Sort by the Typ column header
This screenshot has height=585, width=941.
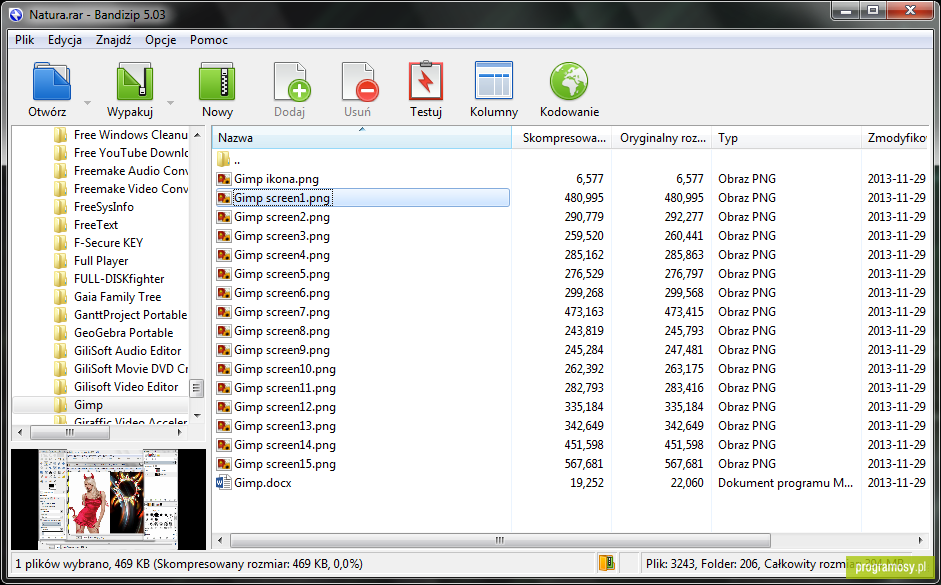click(x=786, y=137)
